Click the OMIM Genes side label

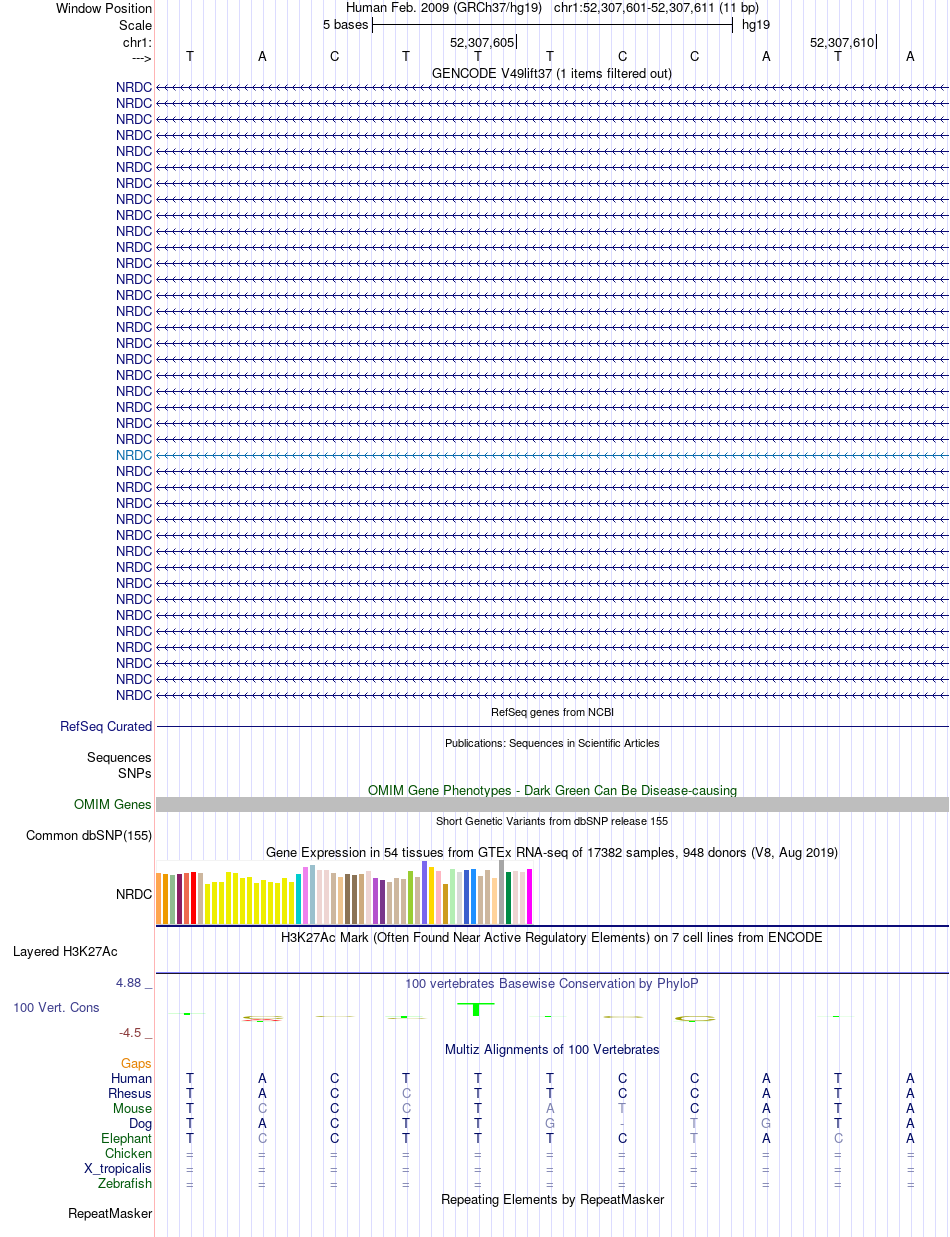coord(113,805)
